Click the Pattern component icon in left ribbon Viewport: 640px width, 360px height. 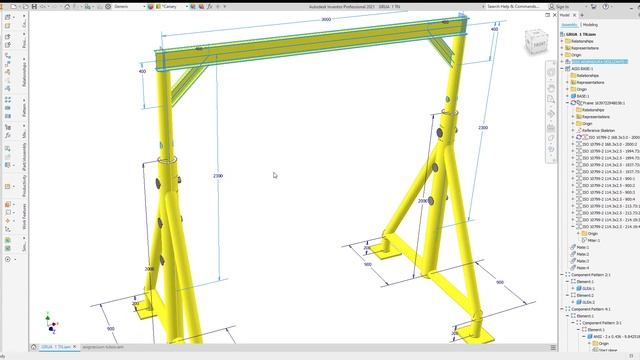8,99
